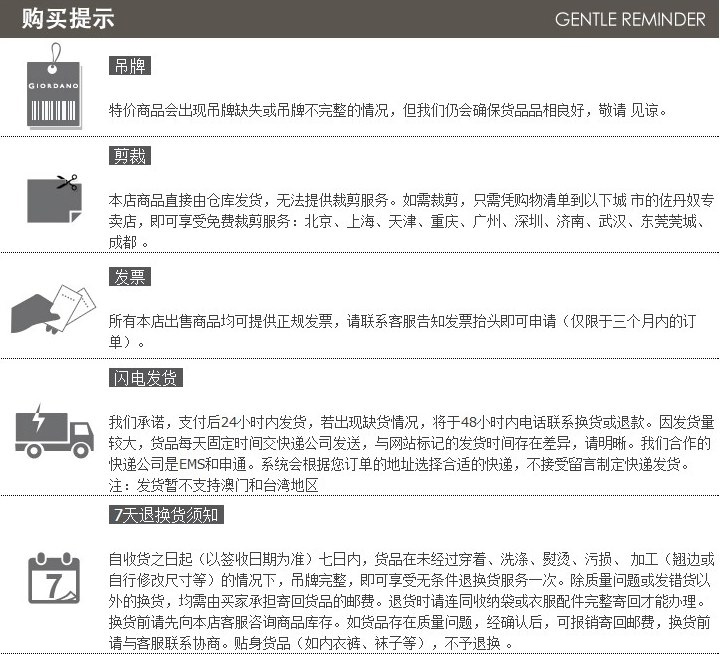720x654 pixels.
Task: Click the note about 澳门 and 台湾 shipping
Action: coord(213,485)
